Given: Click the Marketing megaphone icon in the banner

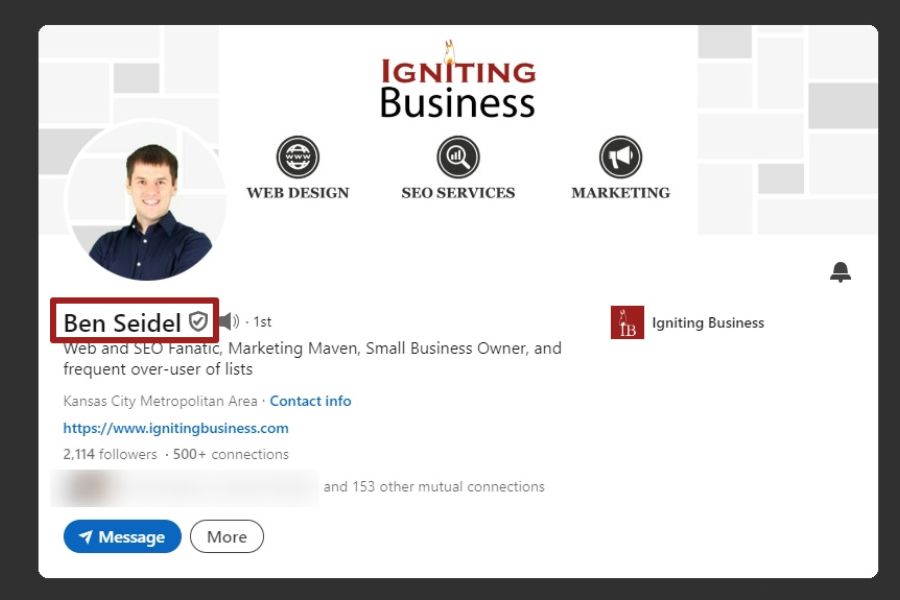Looking at the screenshot, I should [620, 158].
